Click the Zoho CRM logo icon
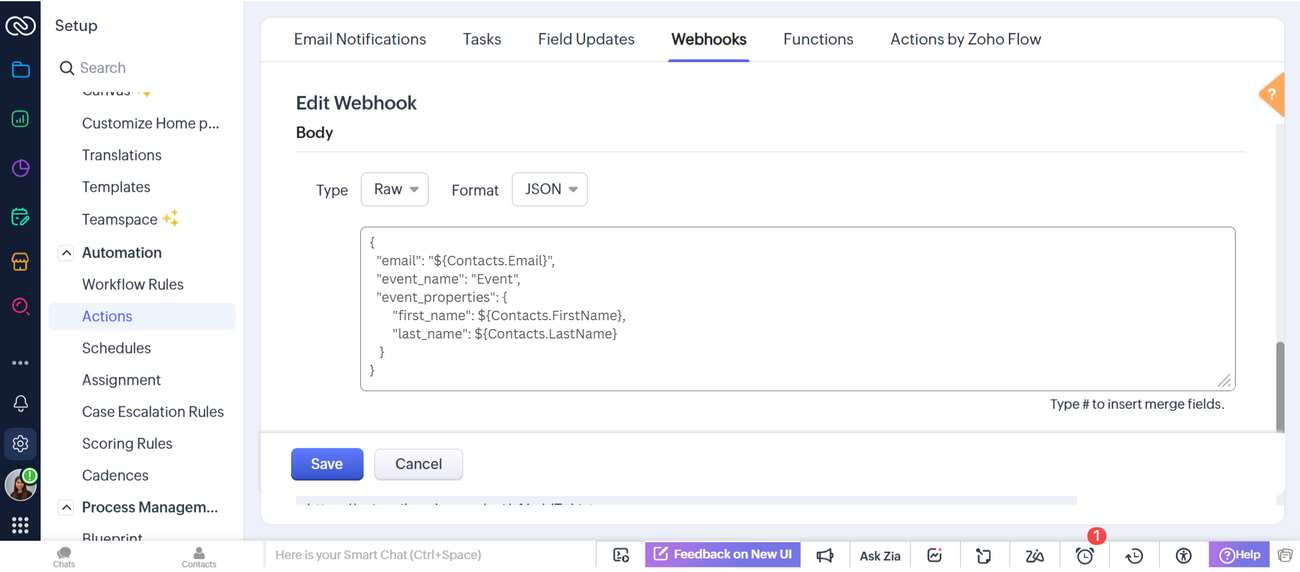Screen dimensions: 1300x572 click(x=20, y=26)
